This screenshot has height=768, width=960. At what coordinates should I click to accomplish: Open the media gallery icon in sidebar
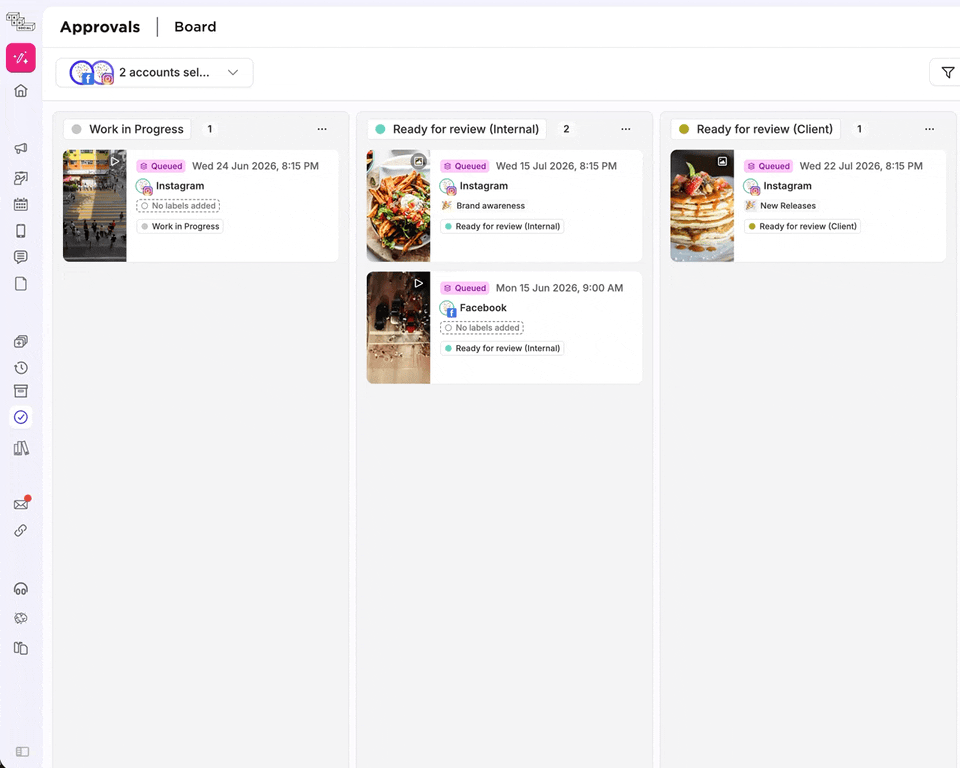pos(21,178)
